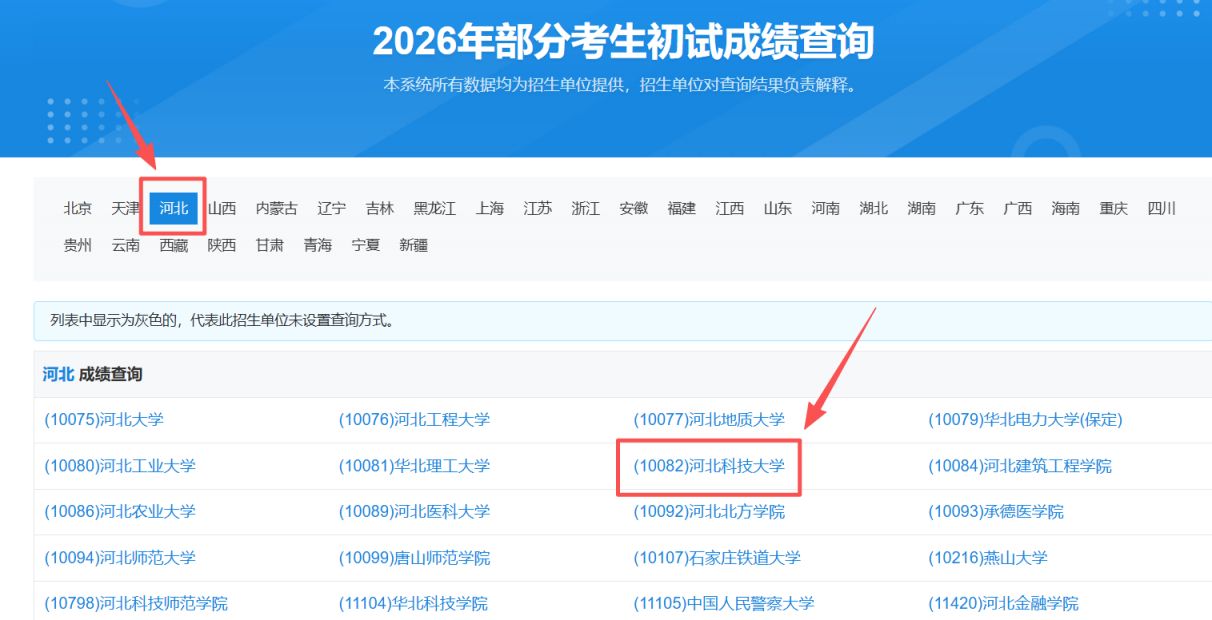Click the 河北 成绩查询 section heading

pos(92,375)
